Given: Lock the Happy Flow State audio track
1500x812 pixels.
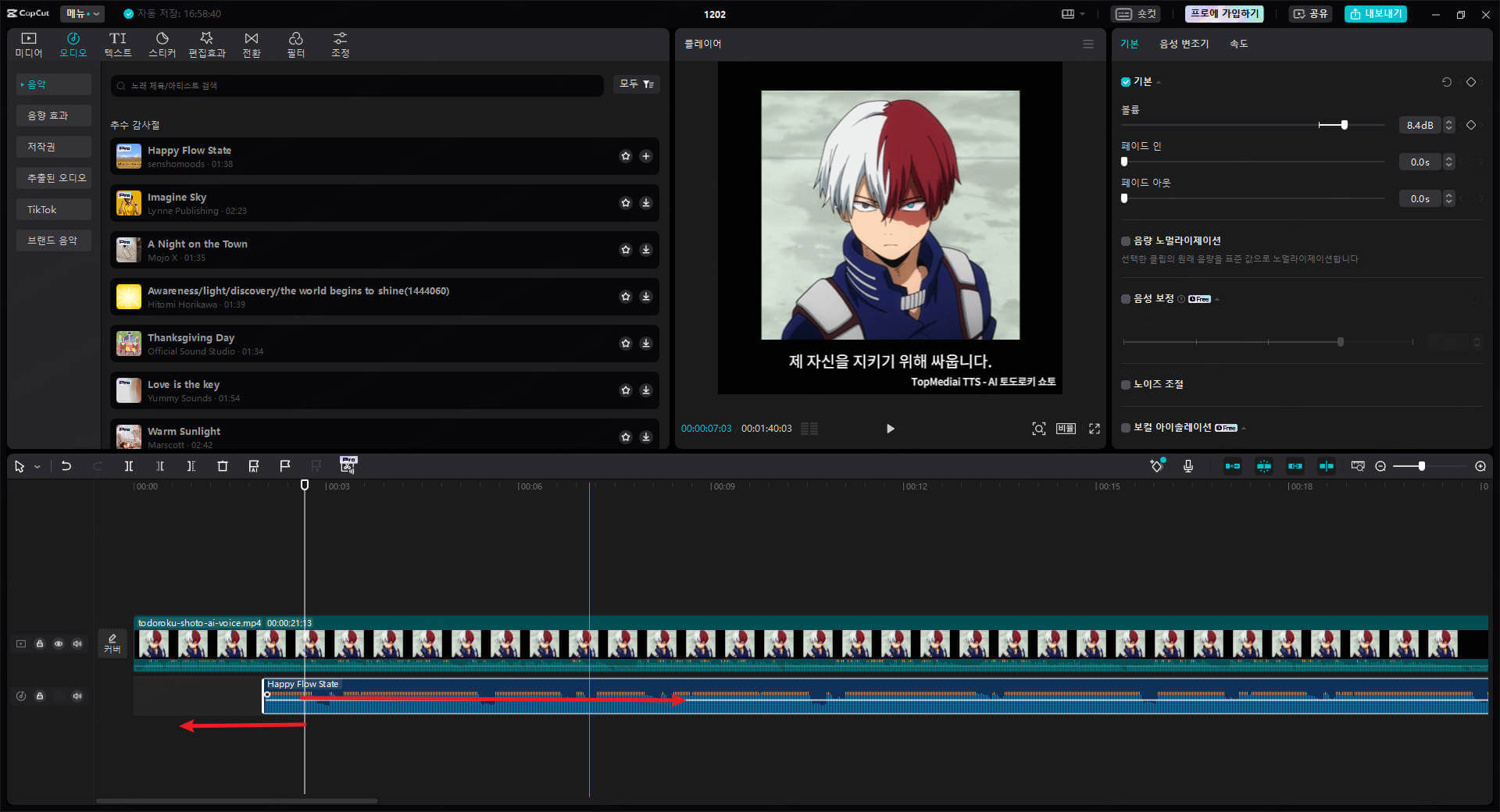Looking at the screenshot, I should (40, 696).
